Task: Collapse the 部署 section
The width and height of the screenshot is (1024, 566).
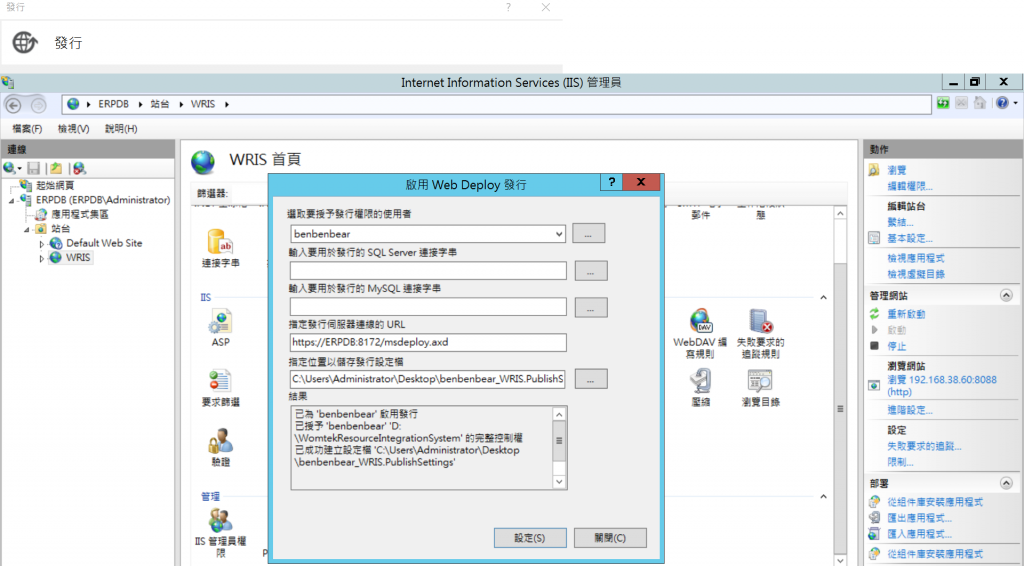Action: click(1006, 484)
